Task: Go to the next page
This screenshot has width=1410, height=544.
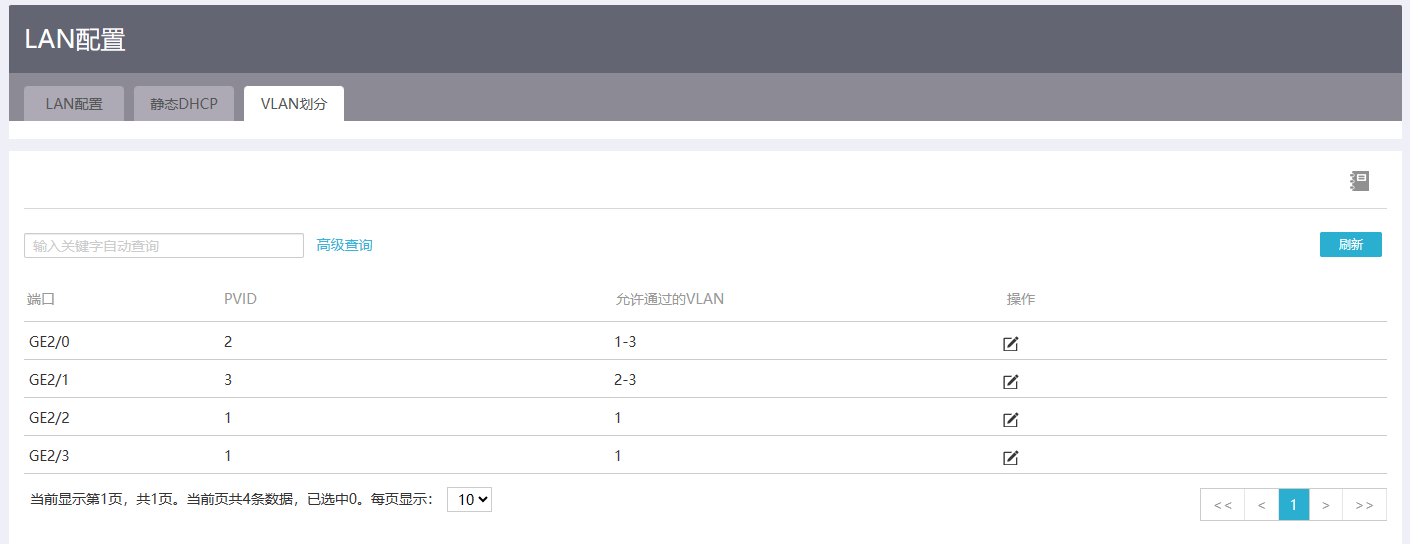Action: 1325,505
